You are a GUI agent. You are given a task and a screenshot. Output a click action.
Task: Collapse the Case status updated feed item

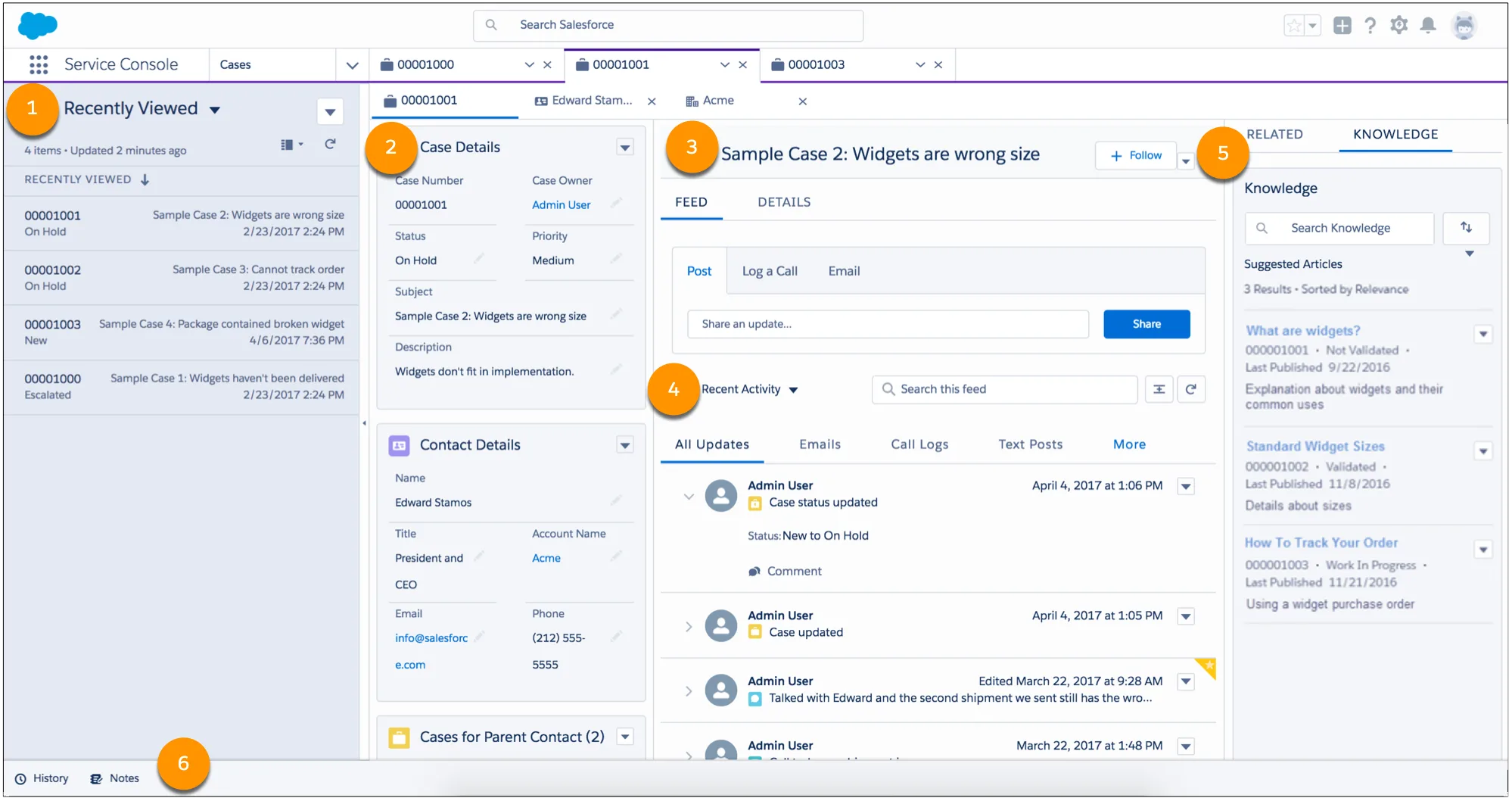click(x=689, y=496)
